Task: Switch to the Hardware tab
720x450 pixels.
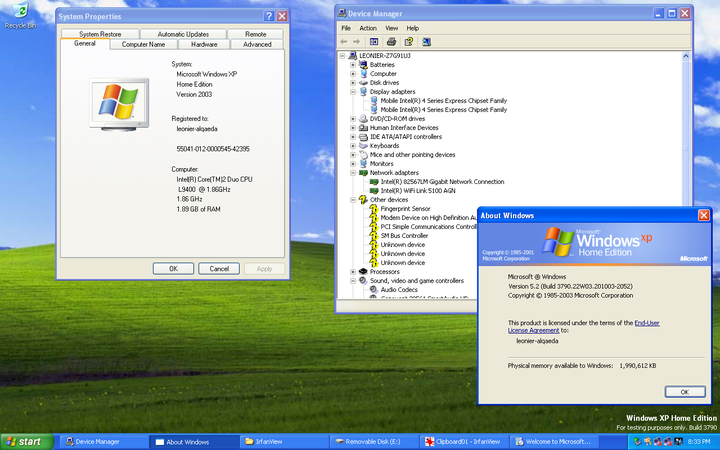Action: [x=204, y=44]
